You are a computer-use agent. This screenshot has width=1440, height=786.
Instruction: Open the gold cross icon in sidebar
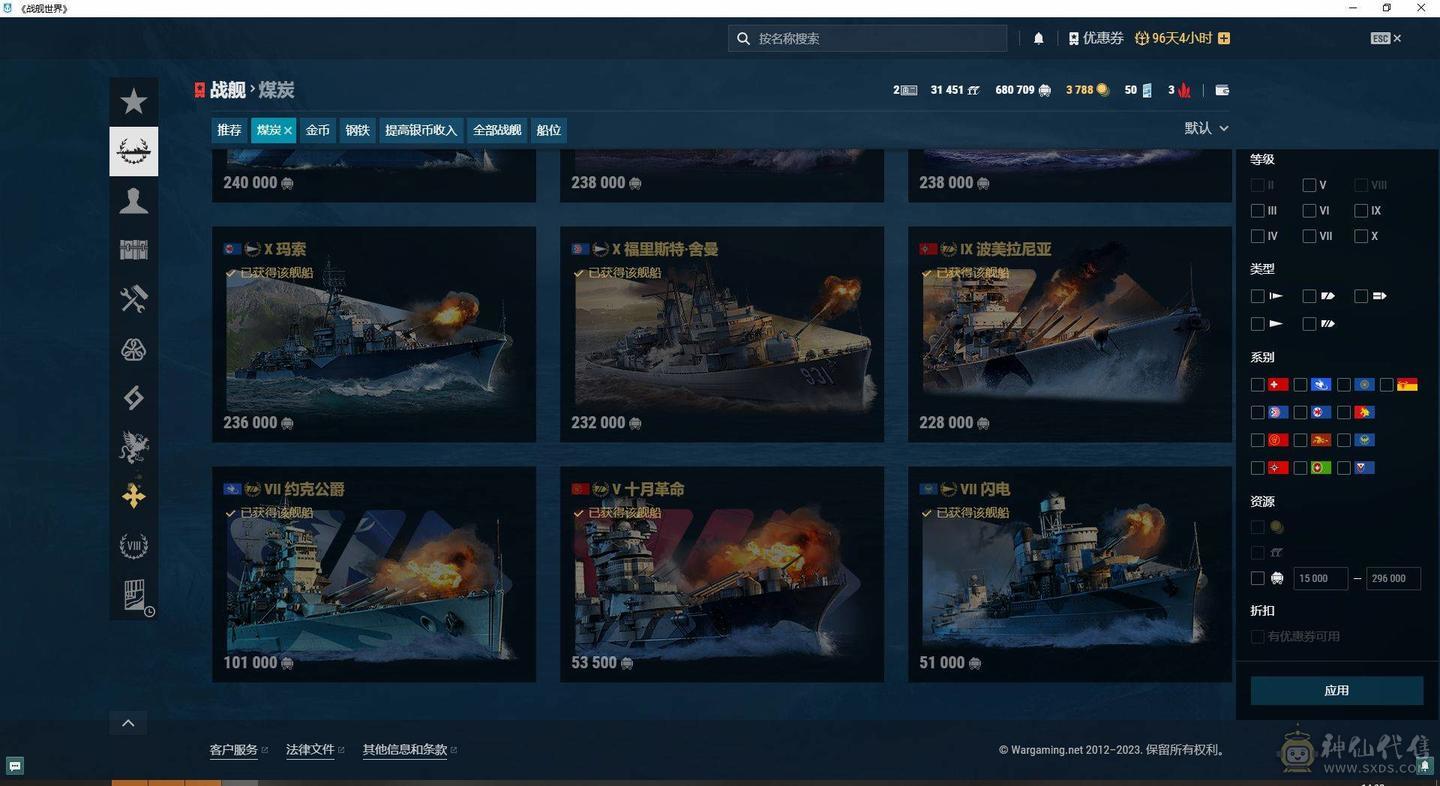point(133,497)
